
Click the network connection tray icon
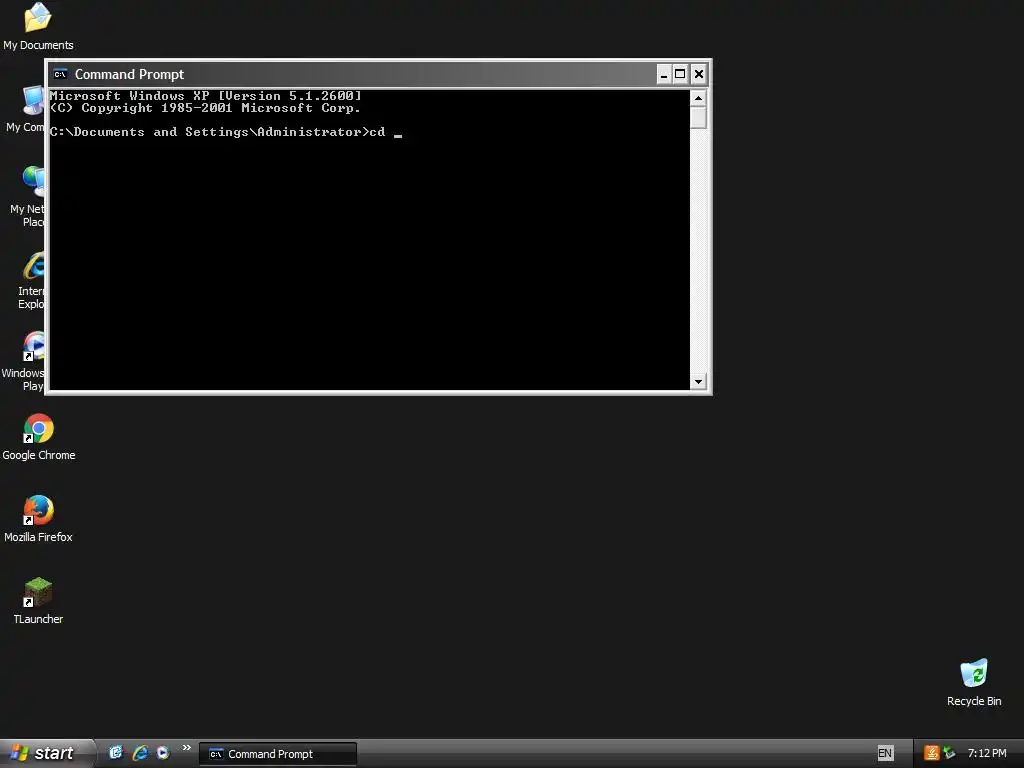(949, 753)
